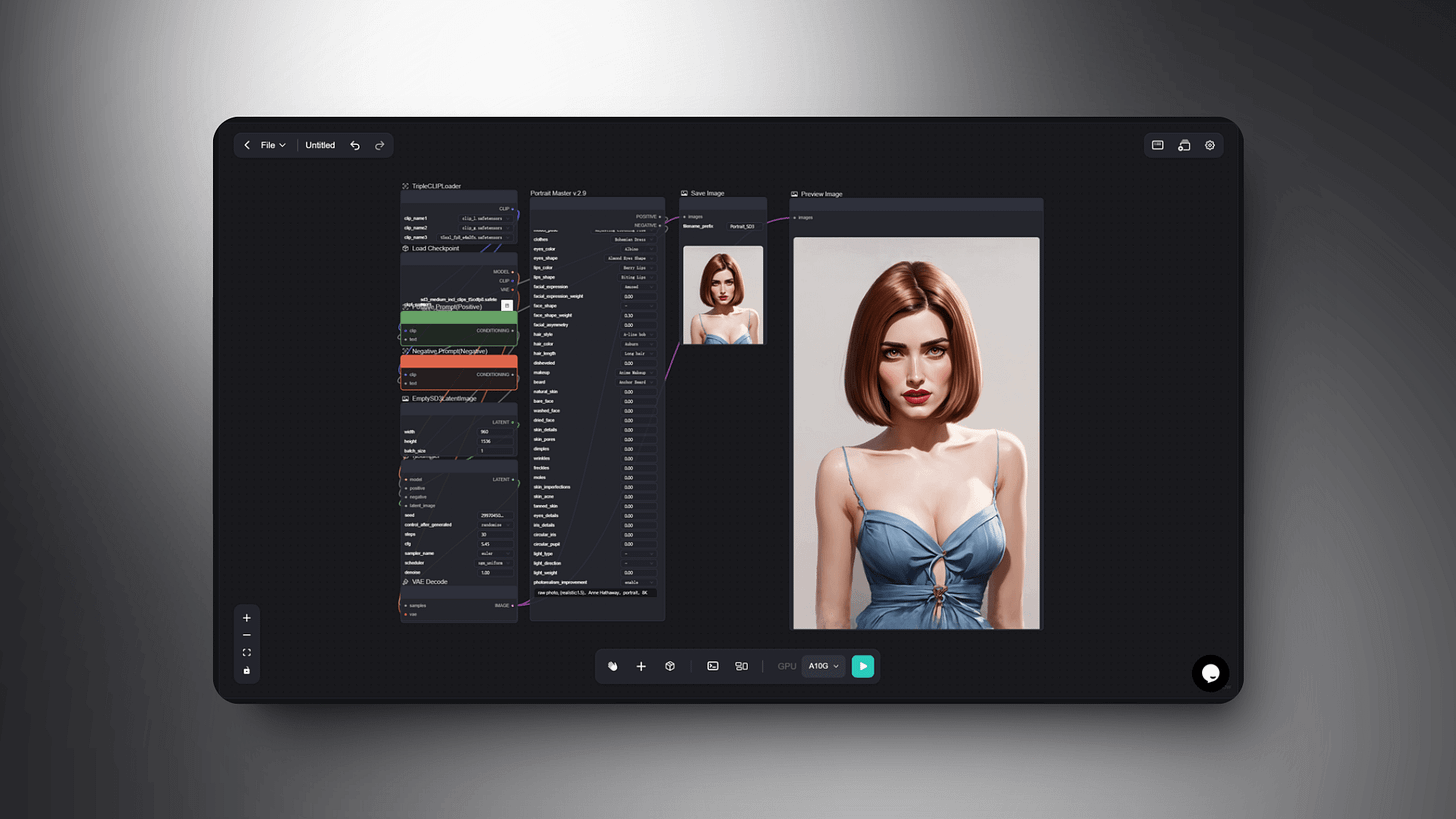Viewport: 1456px width, 819px height.
Task: Click the undo arrow icon
Action: click(x=355, y=145)
